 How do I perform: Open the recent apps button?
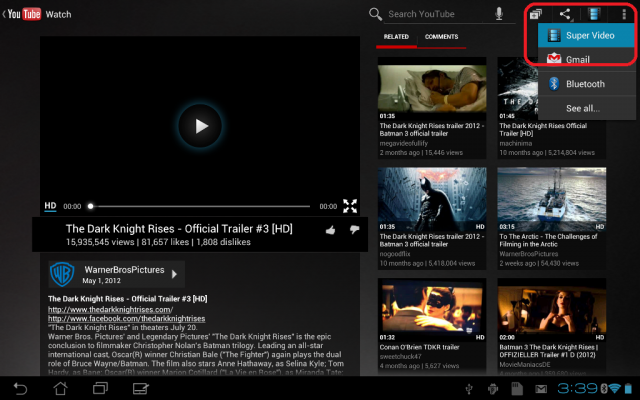coord(100,388)
